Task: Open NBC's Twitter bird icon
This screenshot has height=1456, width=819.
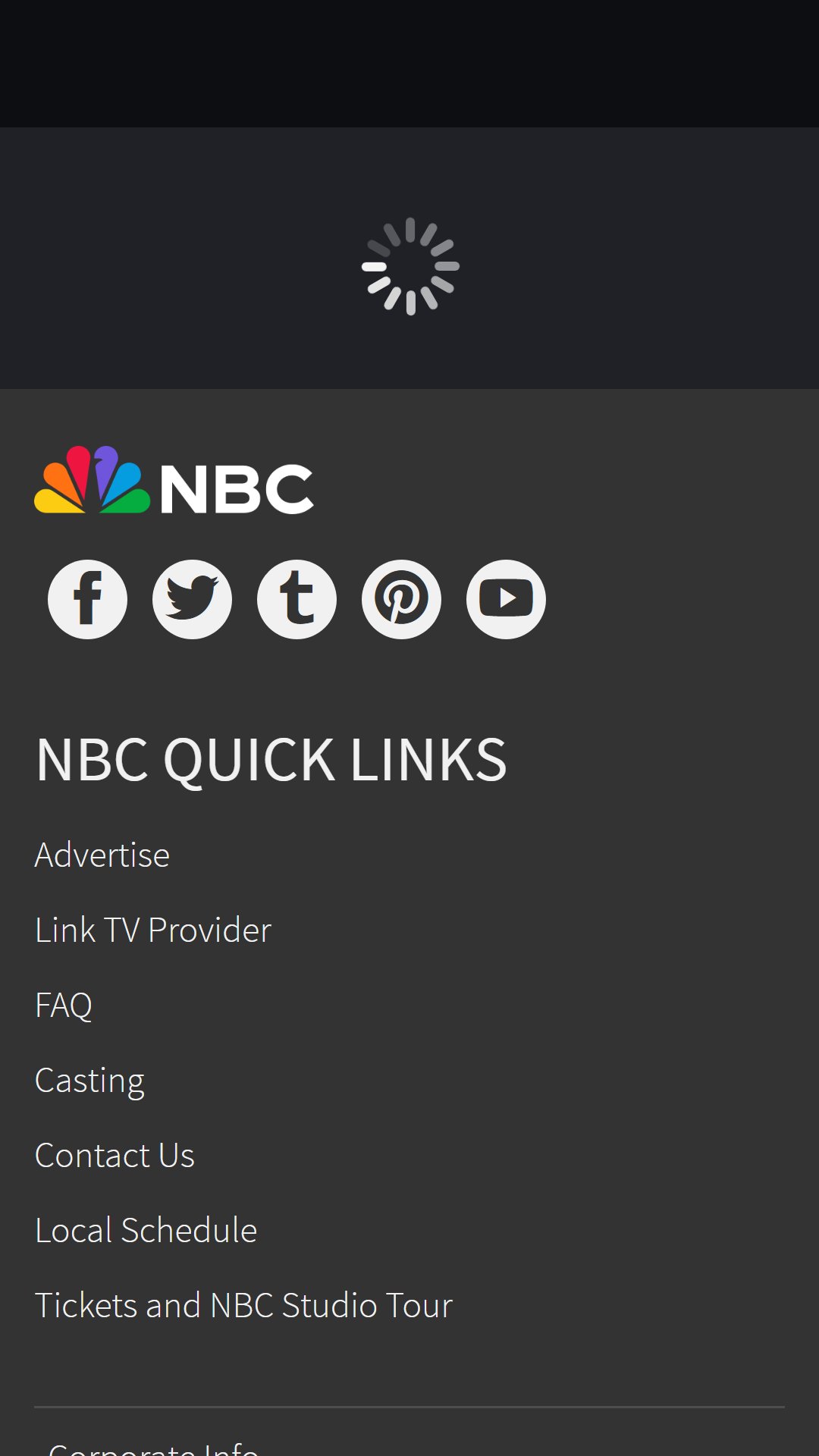Action: 192,599
